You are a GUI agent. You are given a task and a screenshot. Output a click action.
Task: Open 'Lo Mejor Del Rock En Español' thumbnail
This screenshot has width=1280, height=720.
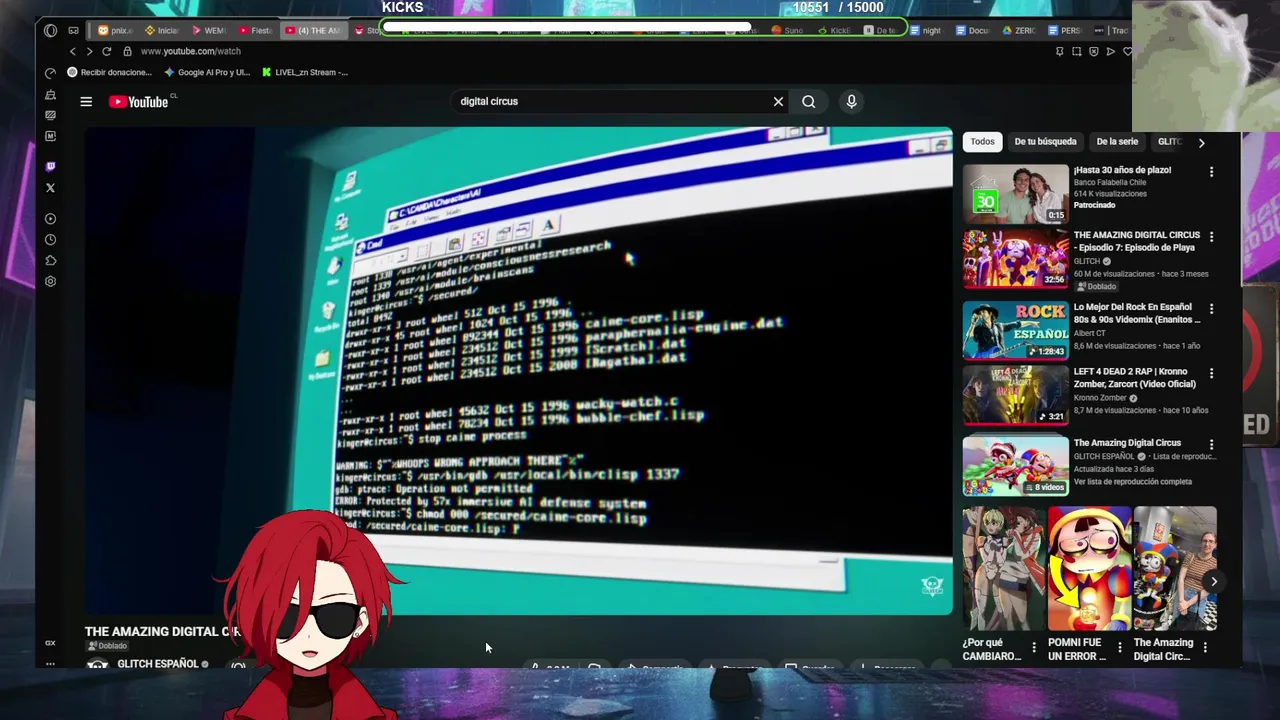tap(1015, 330)
